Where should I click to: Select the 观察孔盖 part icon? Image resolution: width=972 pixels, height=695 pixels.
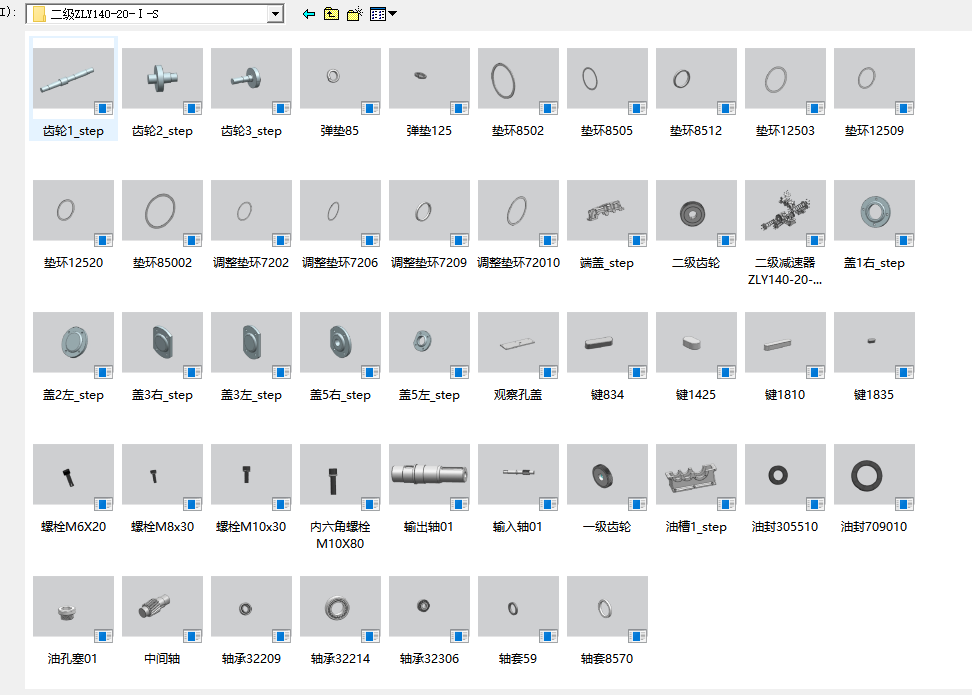point(518,346)
